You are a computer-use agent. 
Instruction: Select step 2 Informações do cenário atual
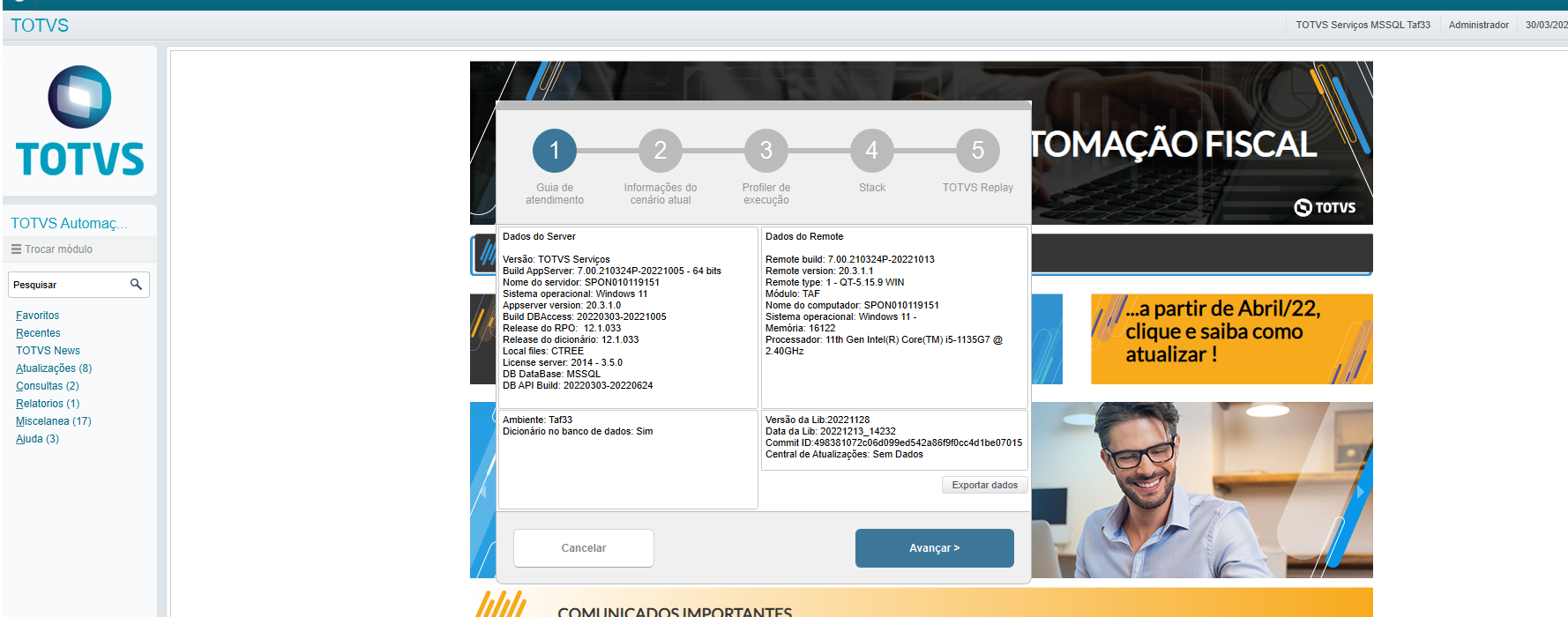(661, 151)
